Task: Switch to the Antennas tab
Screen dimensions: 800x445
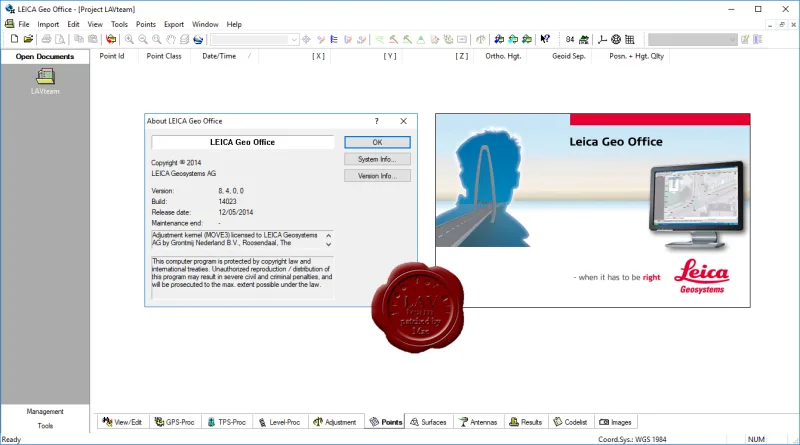Action: 478,422
